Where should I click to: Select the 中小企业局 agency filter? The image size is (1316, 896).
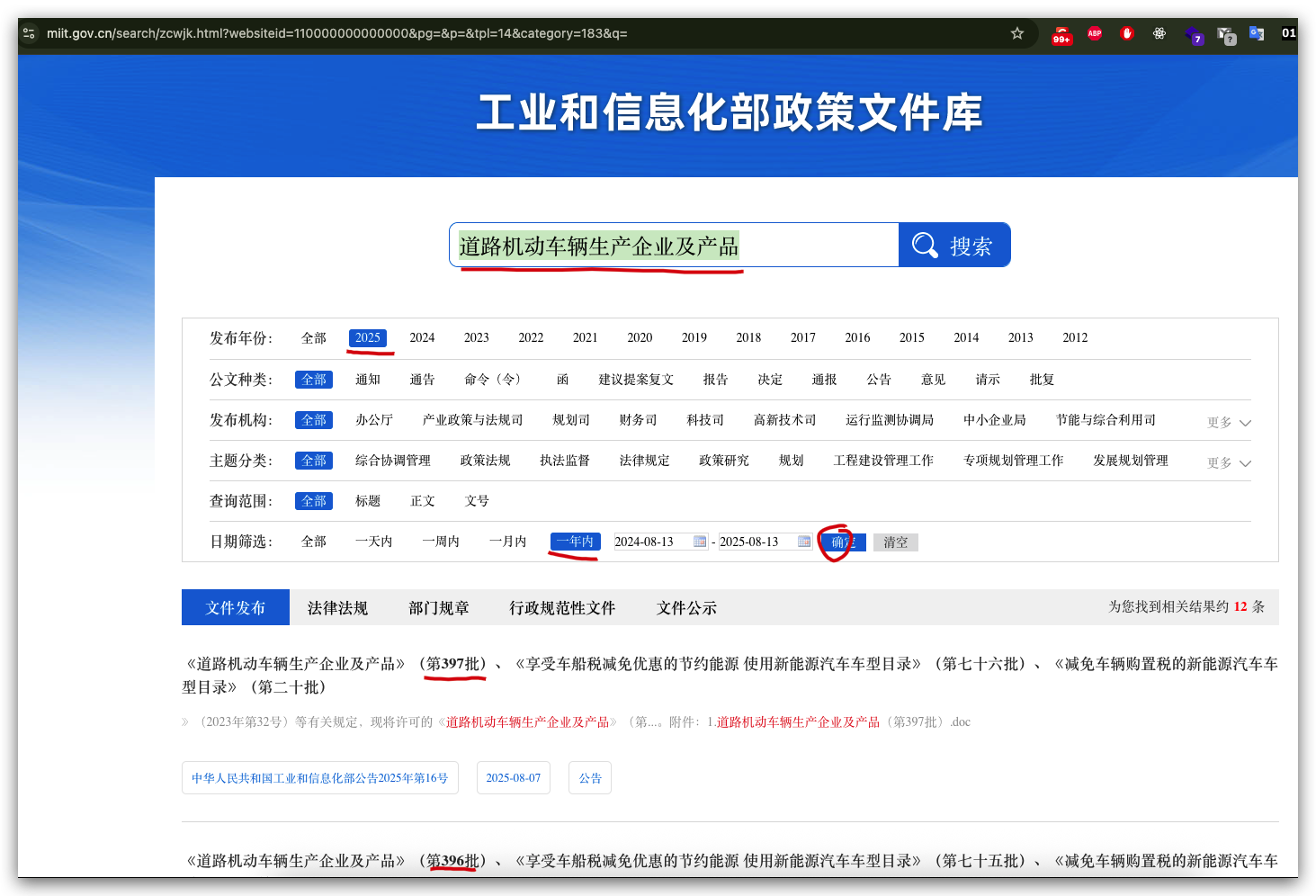pos(995,420)
